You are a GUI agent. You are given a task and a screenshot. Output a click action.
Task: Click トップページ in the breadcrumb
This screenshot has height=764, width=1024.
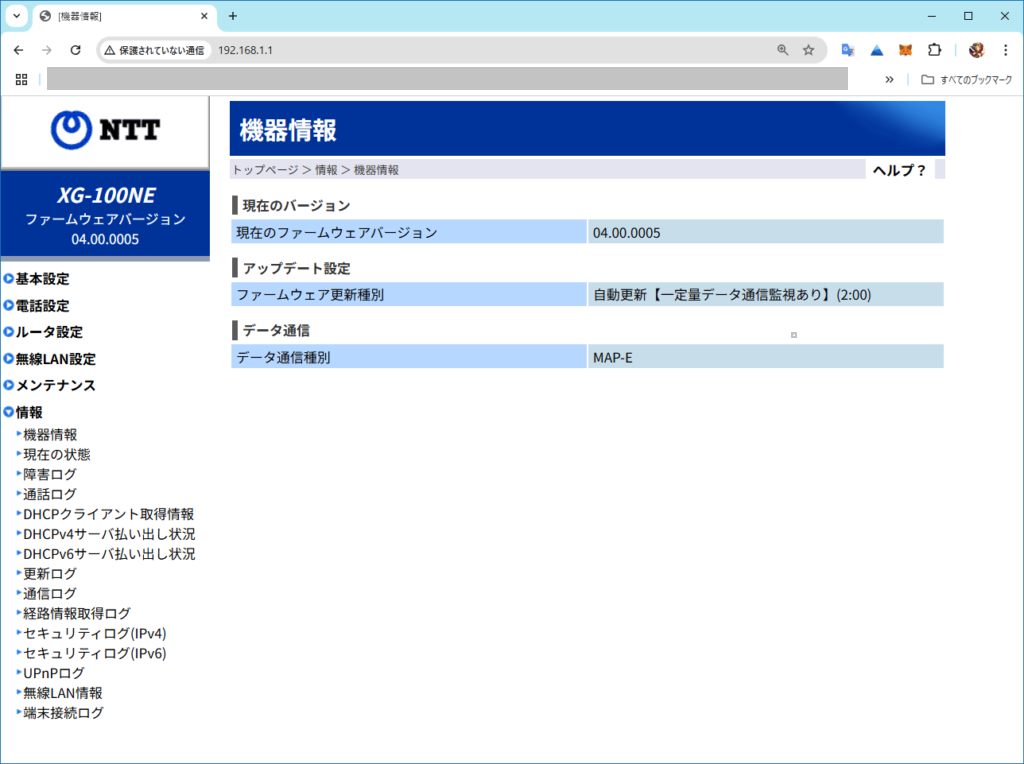click(265, 170)
